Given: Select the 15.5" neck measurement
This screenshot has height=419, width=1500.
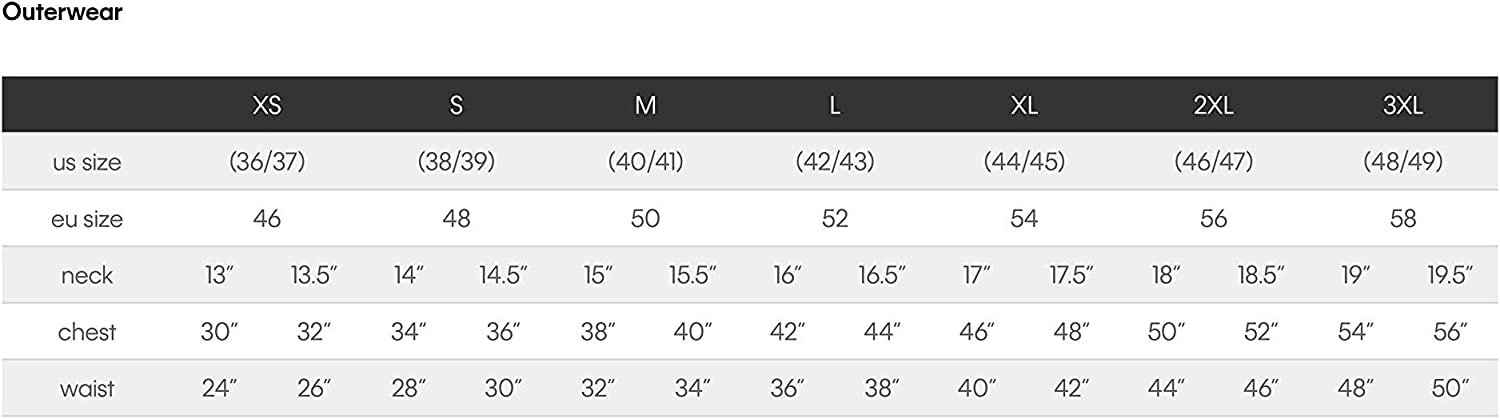Looking at the screenshot, I should coord(692,276).
